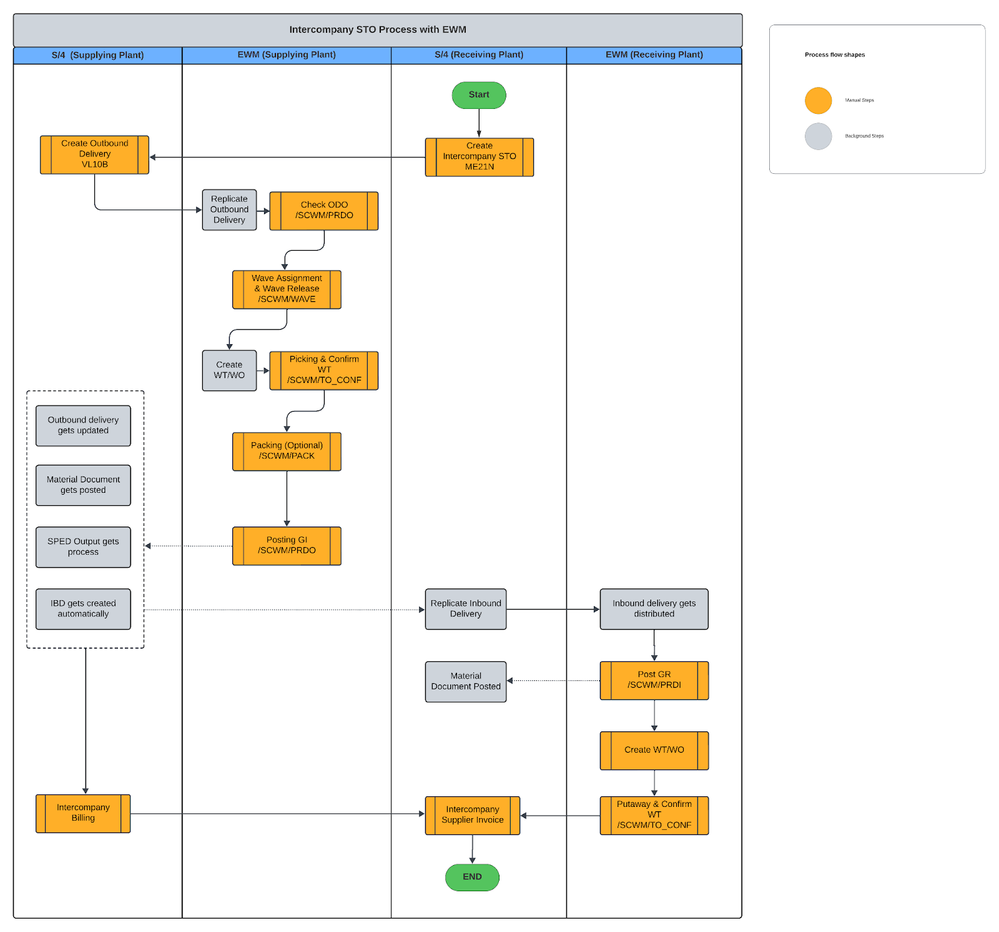Click EWM (Supplying Plant) lane header
Image resolution: width=999 pixels, height=932 pixels.
coord(287,55)
